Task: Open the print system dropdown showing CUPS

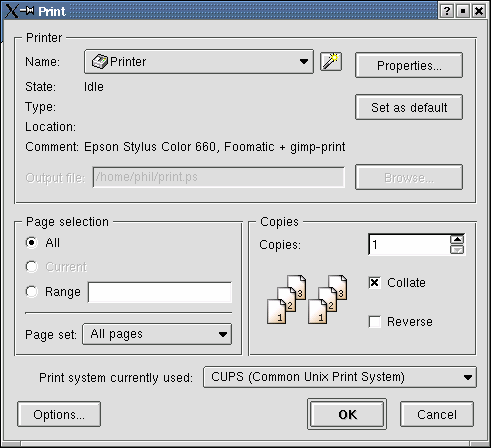Action: point(340,377)
